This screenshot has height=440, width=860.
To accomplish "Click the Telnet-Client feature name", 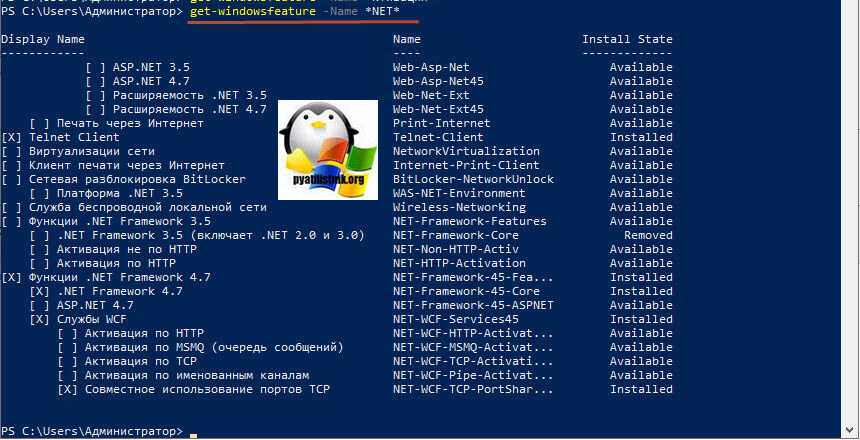I will tap(438, 137).
